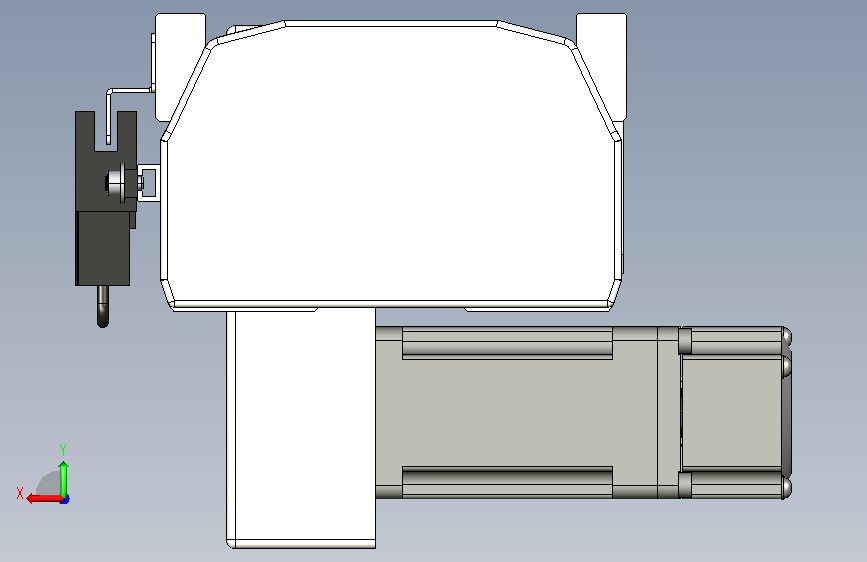
Task: Click the red X axis arrow on the triad
Action: (44, 499)
